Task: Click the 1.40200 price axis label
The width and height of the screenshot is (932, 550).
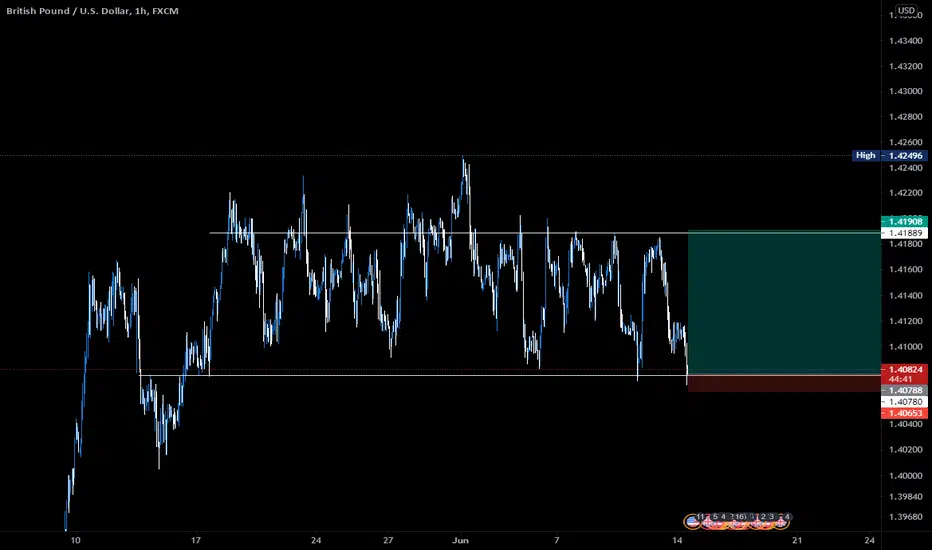Action: 905,450
